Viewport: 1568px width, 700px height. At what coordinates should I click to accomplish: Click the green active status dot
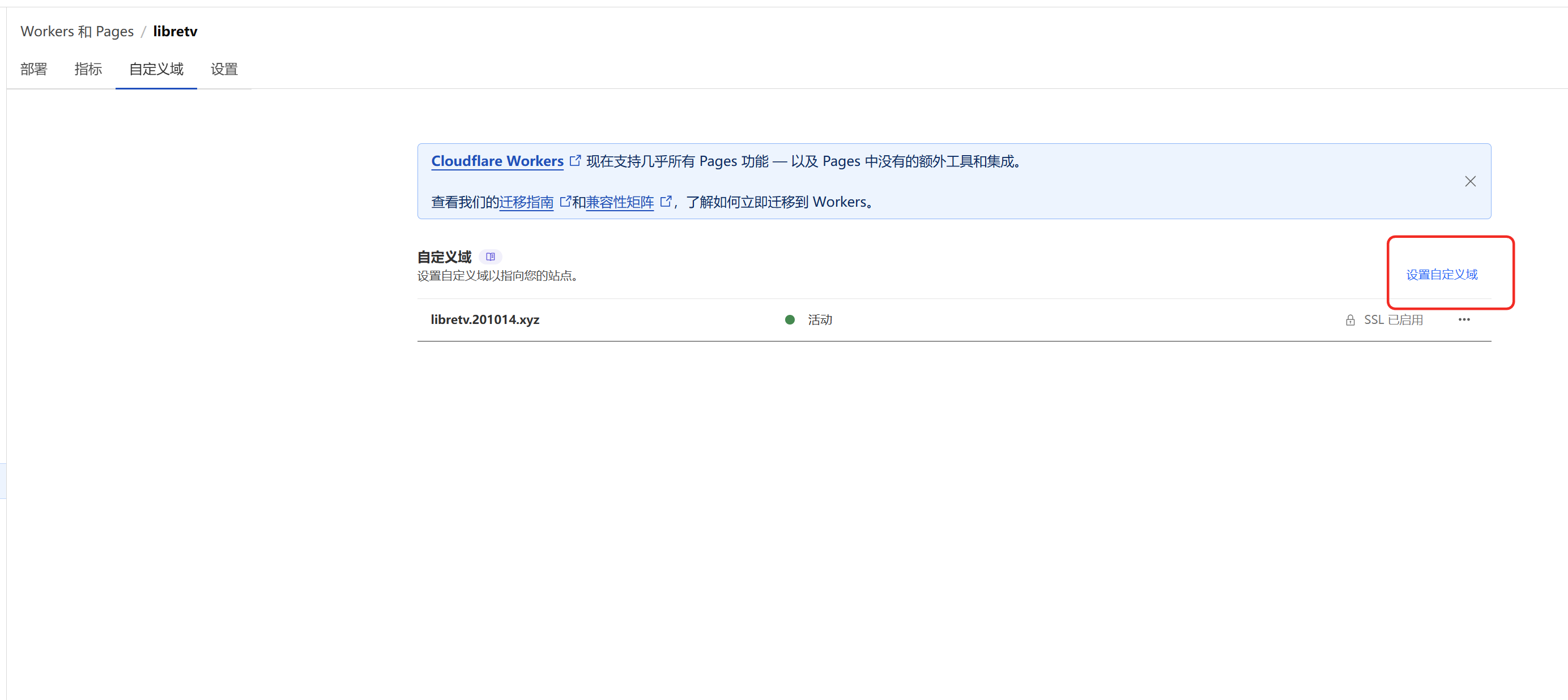790,319
